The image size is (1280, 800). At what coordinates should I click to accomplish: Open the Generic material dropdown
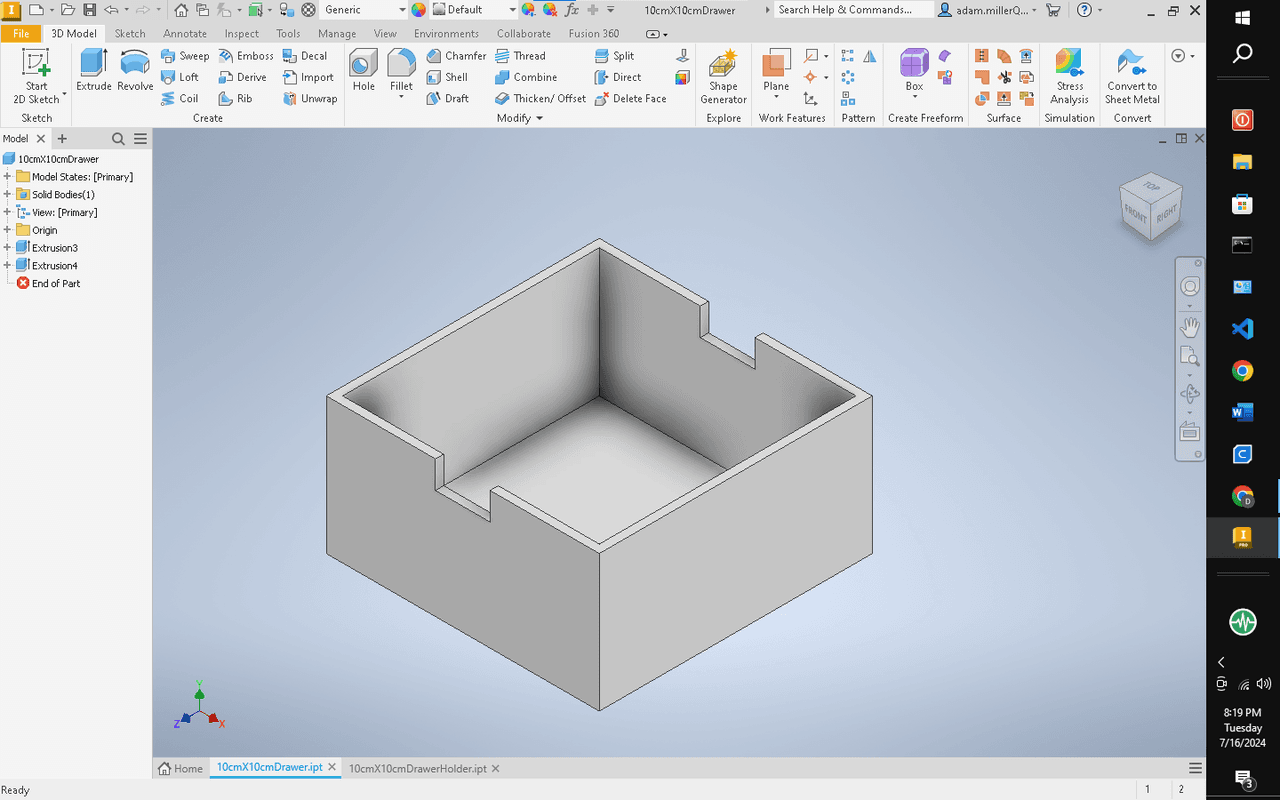(x=402, y=10)
